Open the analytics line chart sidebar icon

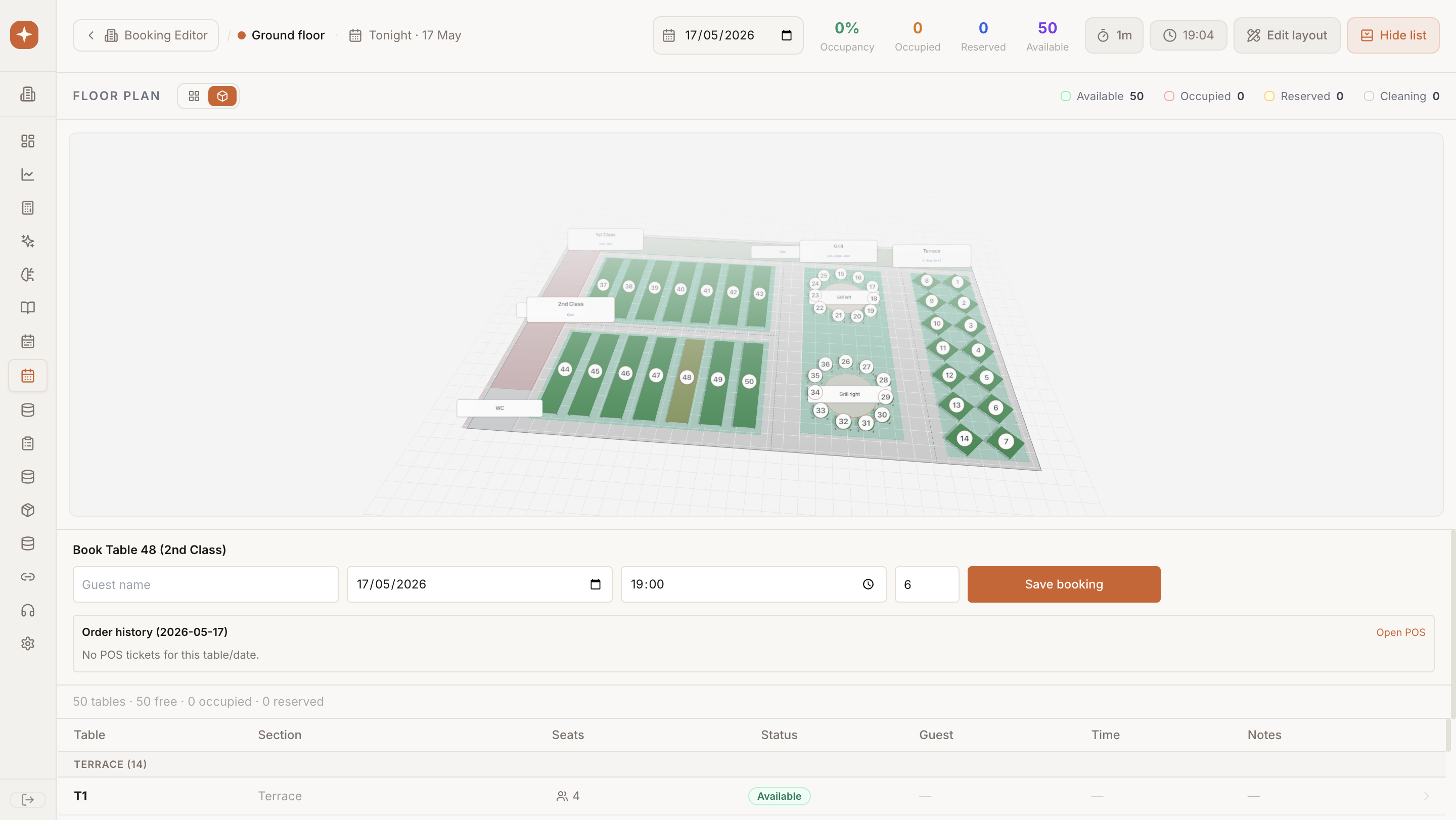(x=28, y=174)
